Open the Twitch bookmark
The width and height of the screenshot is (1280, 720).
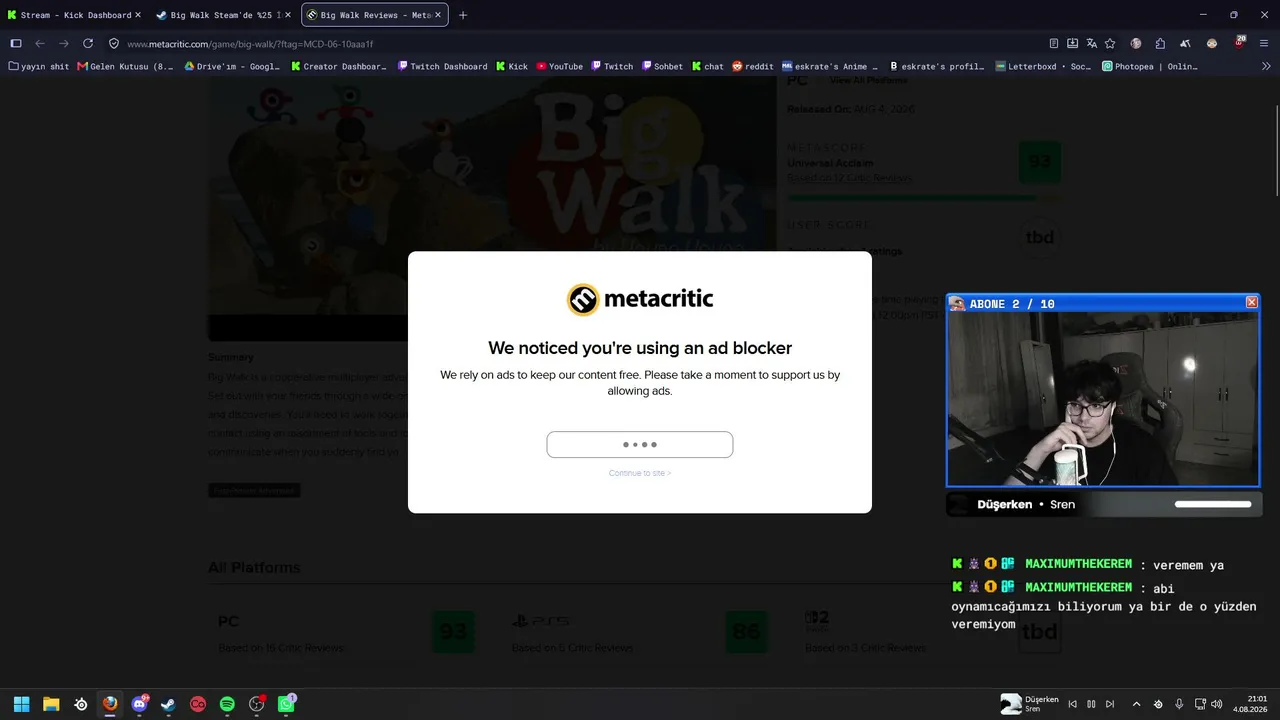pyautogui.click(x=612, y=67)
